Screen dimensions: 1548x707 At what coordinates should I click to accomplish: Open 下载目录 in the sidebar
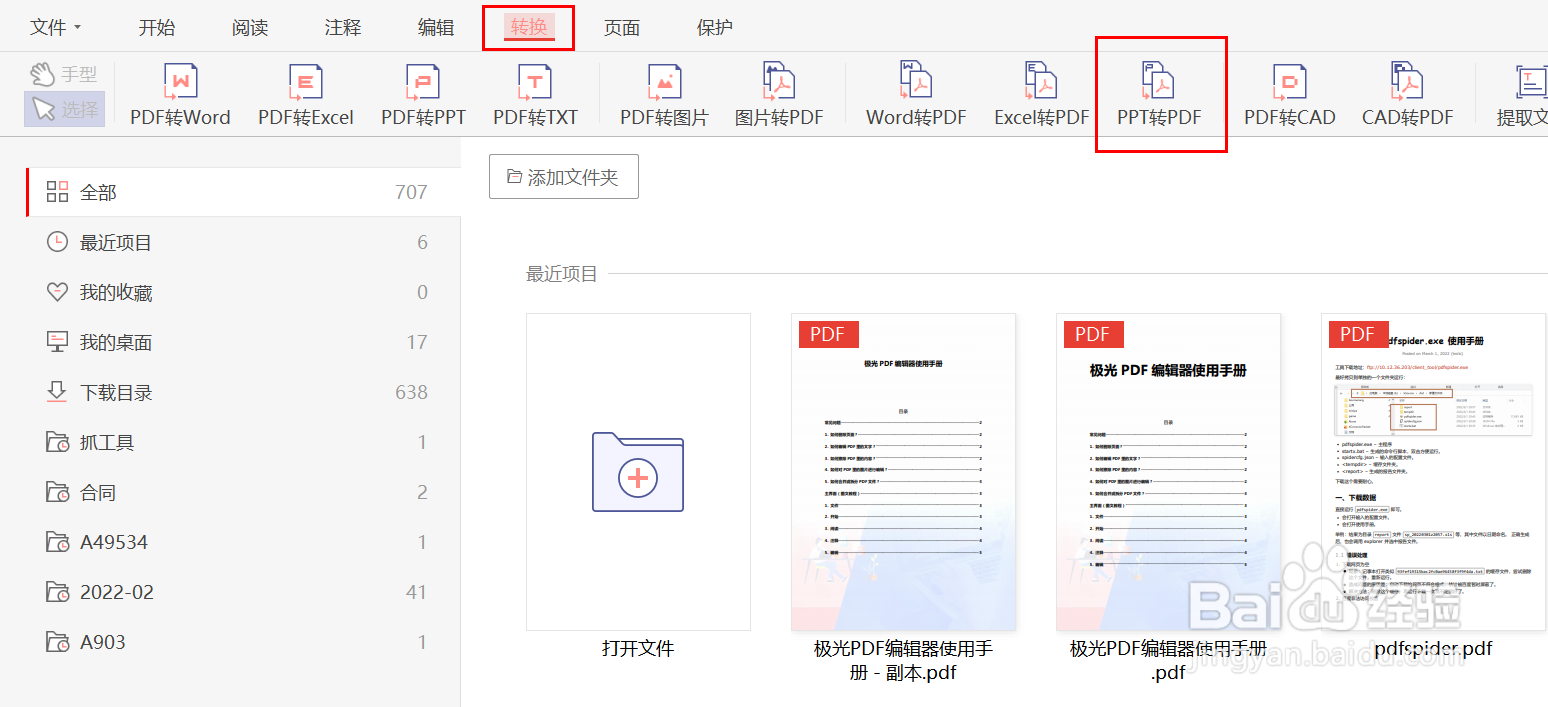(243, 392)
